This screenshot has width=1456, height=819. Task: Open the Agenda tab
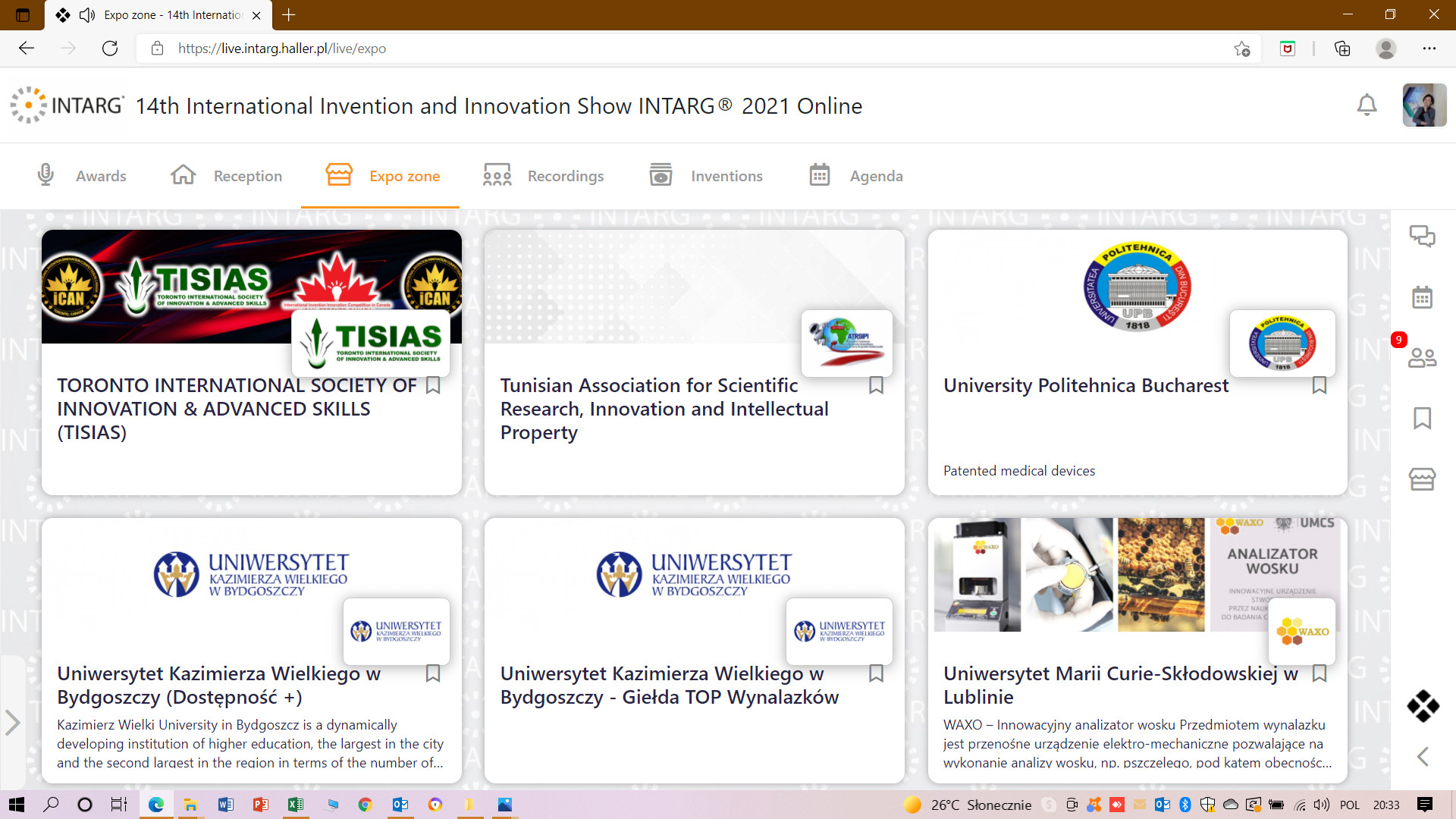[x=855, y=176]
